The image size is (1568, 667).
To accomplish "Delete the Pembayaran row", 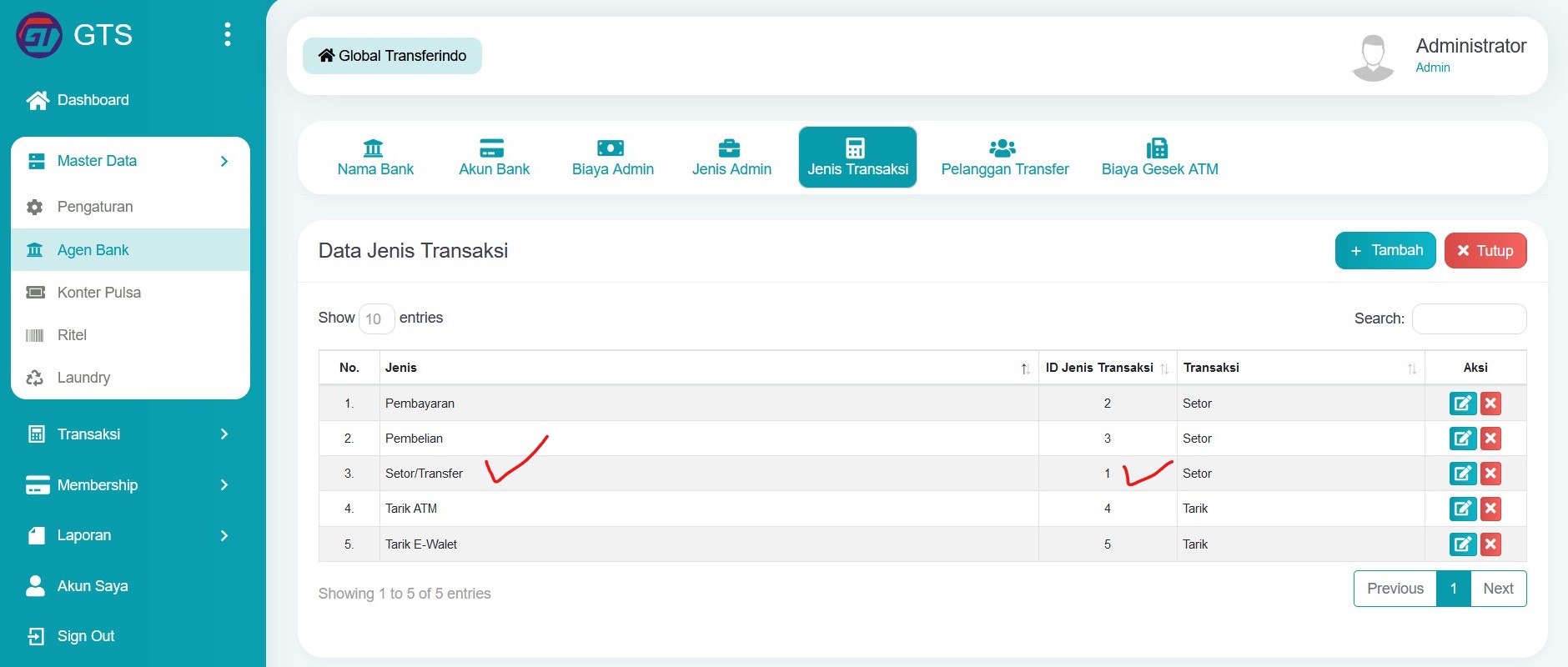I will 1490,404.
